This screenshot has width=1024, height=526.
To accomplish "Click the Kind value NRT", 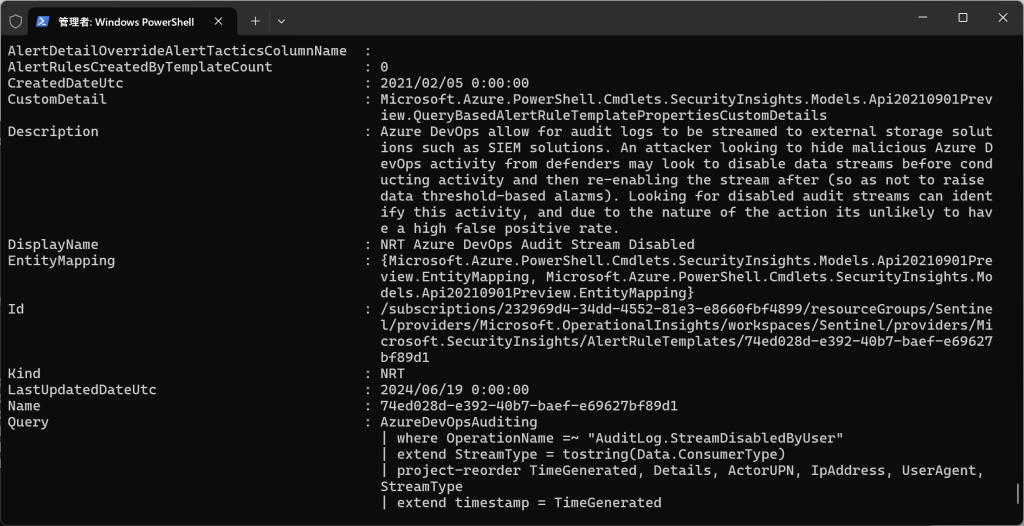I will click(392, 374).
